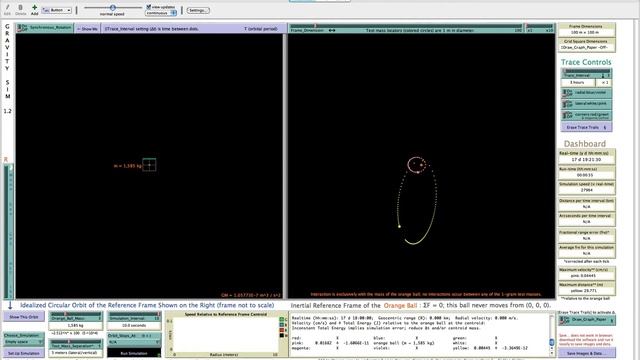Screen dimensions: 640x360
Task: Open the Choose_Simulation dropdown
Action: (x=24, y=338)
